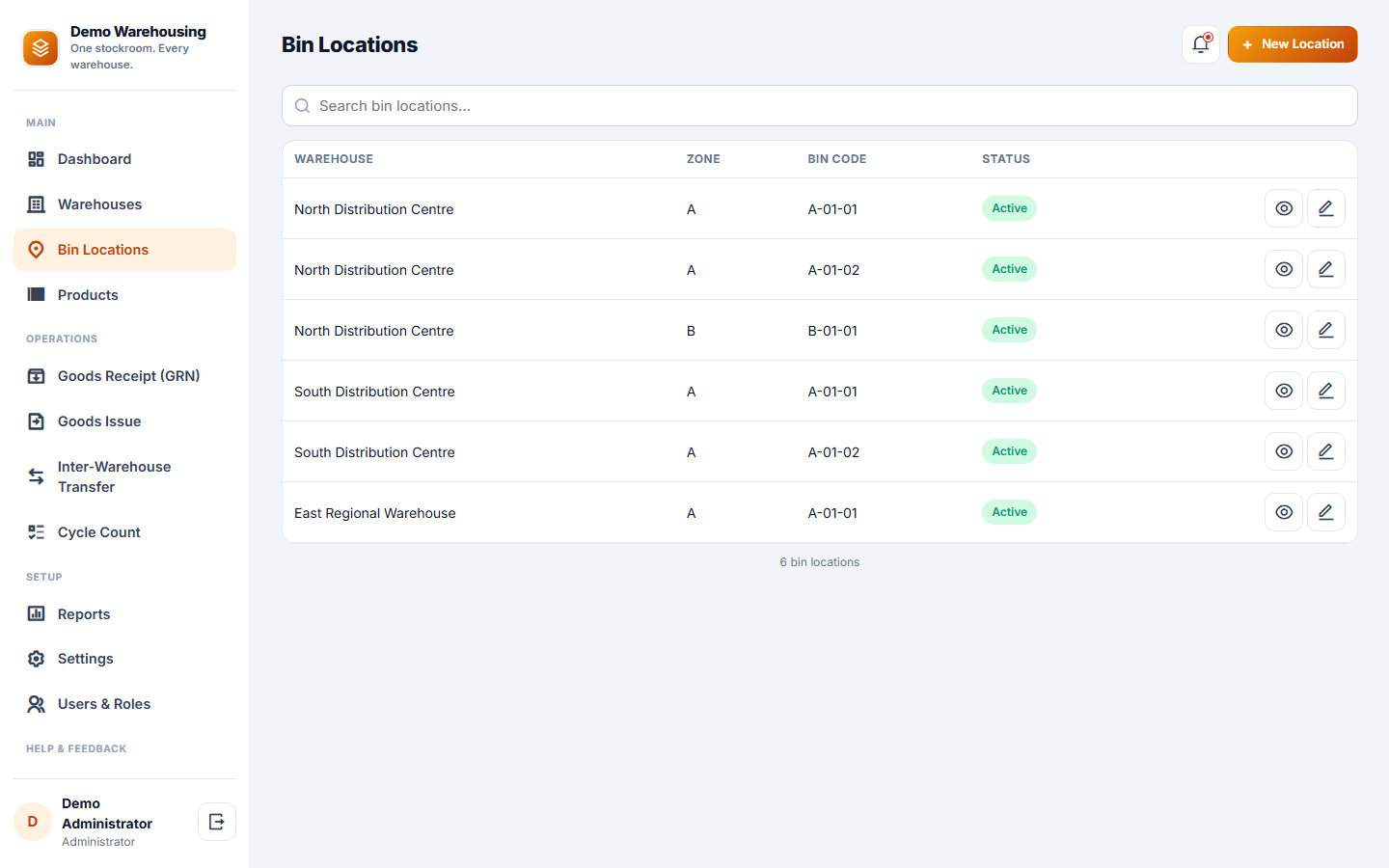Image resolution: width=1389 pixels, height=868 pixels.
Task: Click the '6 bin locations' count text
Action: point(820,562)
